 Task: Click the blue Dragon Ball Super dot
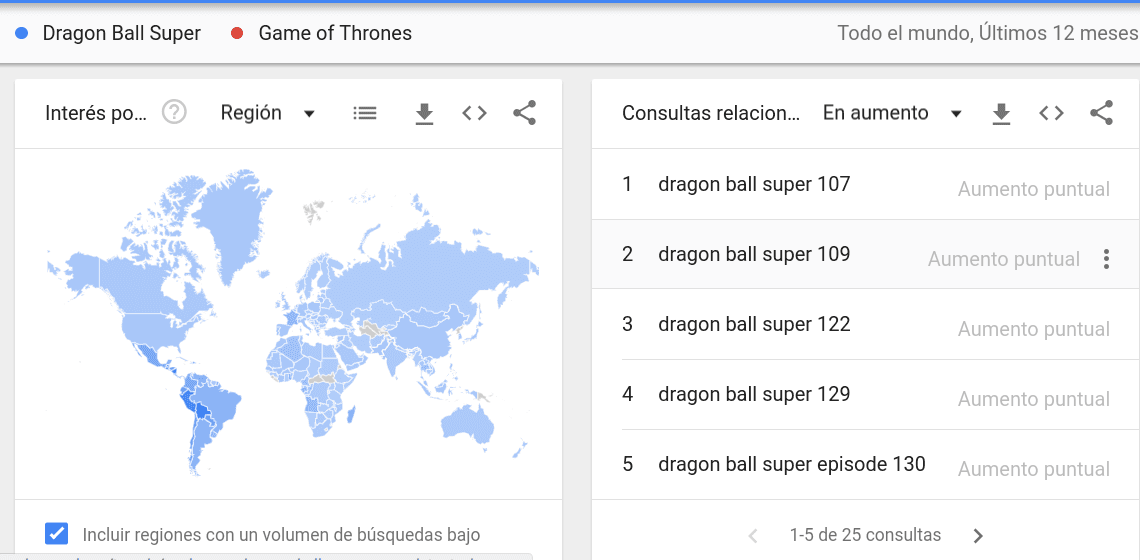click(22, 33)
